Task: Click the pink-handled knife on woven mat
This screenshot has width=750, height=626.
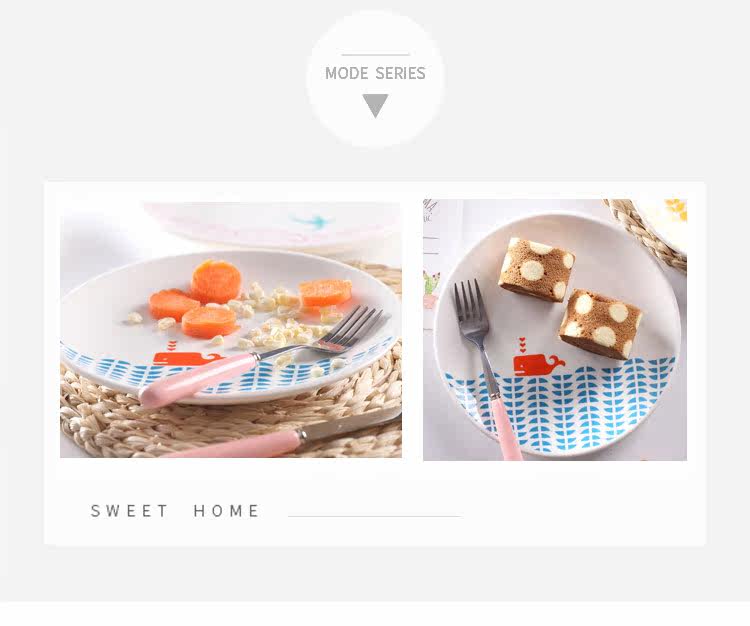Action: click(x=277, y=438)
